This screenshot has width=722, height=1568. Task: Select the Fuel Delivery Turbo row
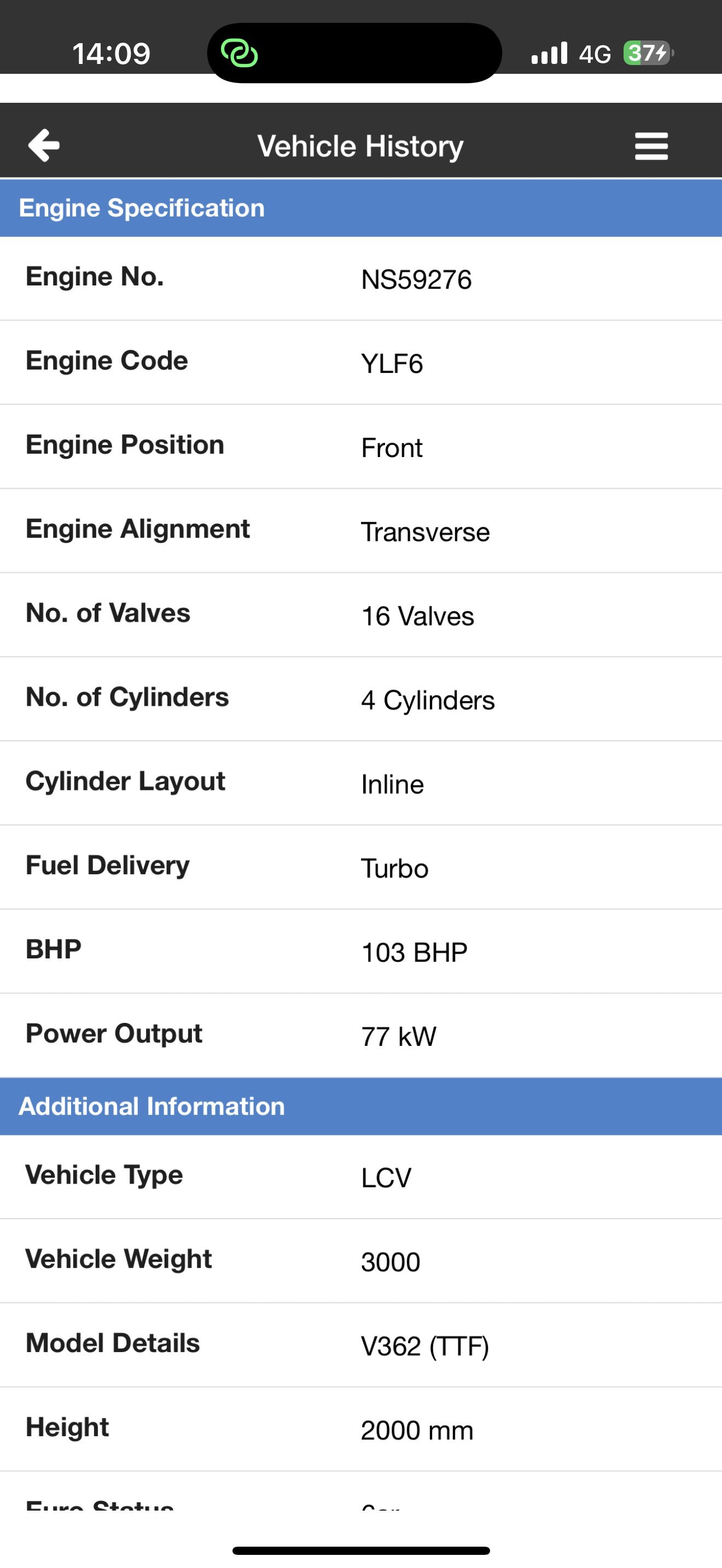point(361,868)
